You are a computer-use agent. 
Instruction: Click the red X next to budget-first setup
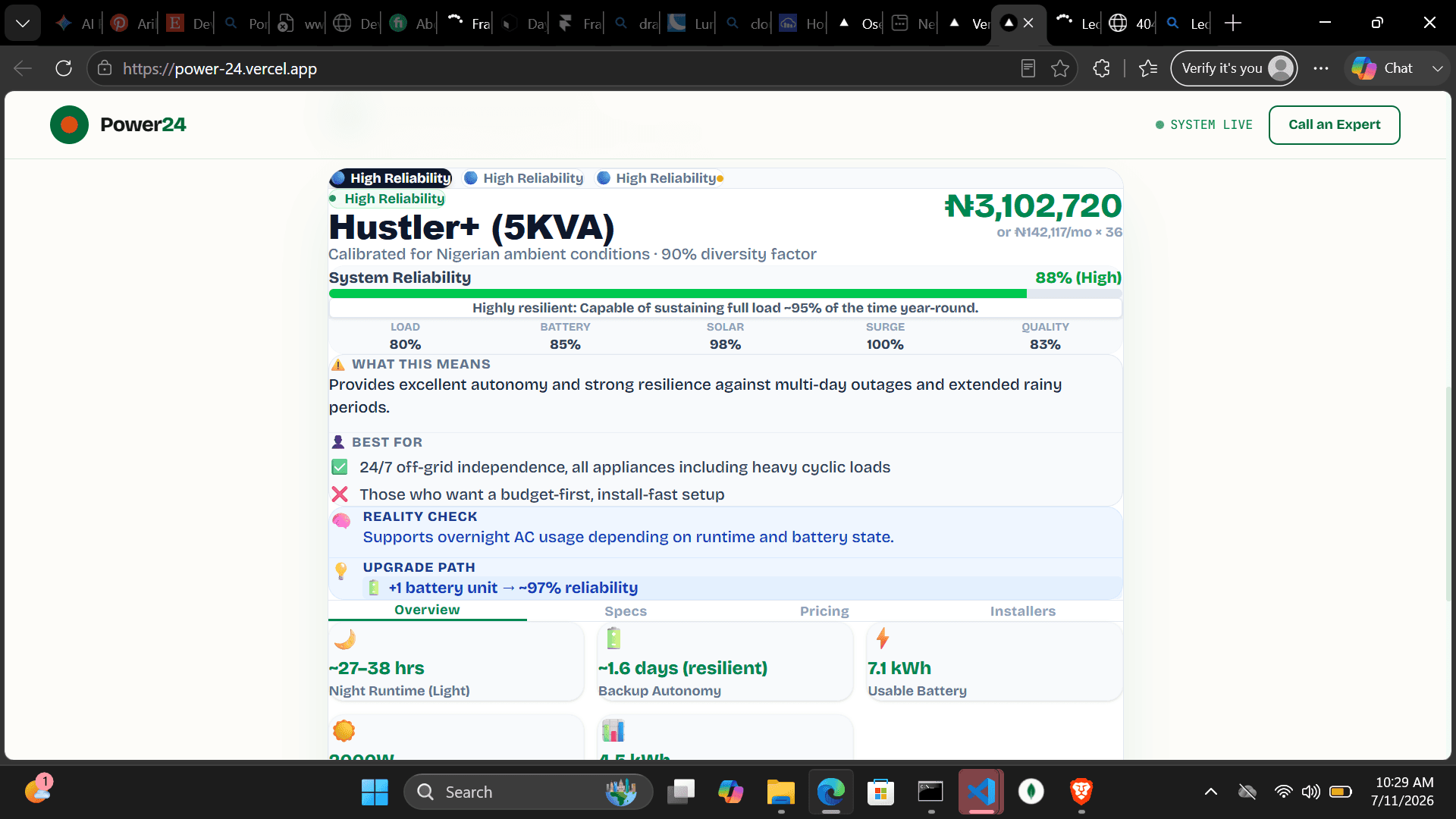pos(340,494)
